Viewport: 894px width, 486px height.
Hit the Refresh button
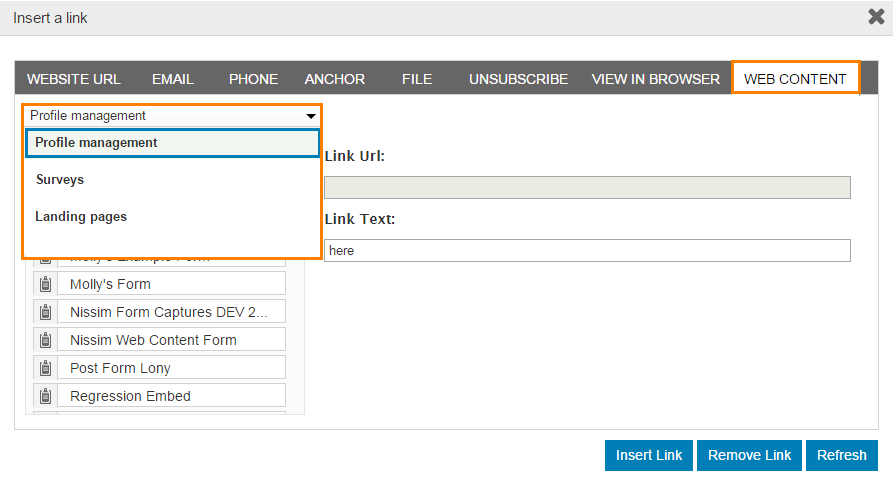point(841,455)
